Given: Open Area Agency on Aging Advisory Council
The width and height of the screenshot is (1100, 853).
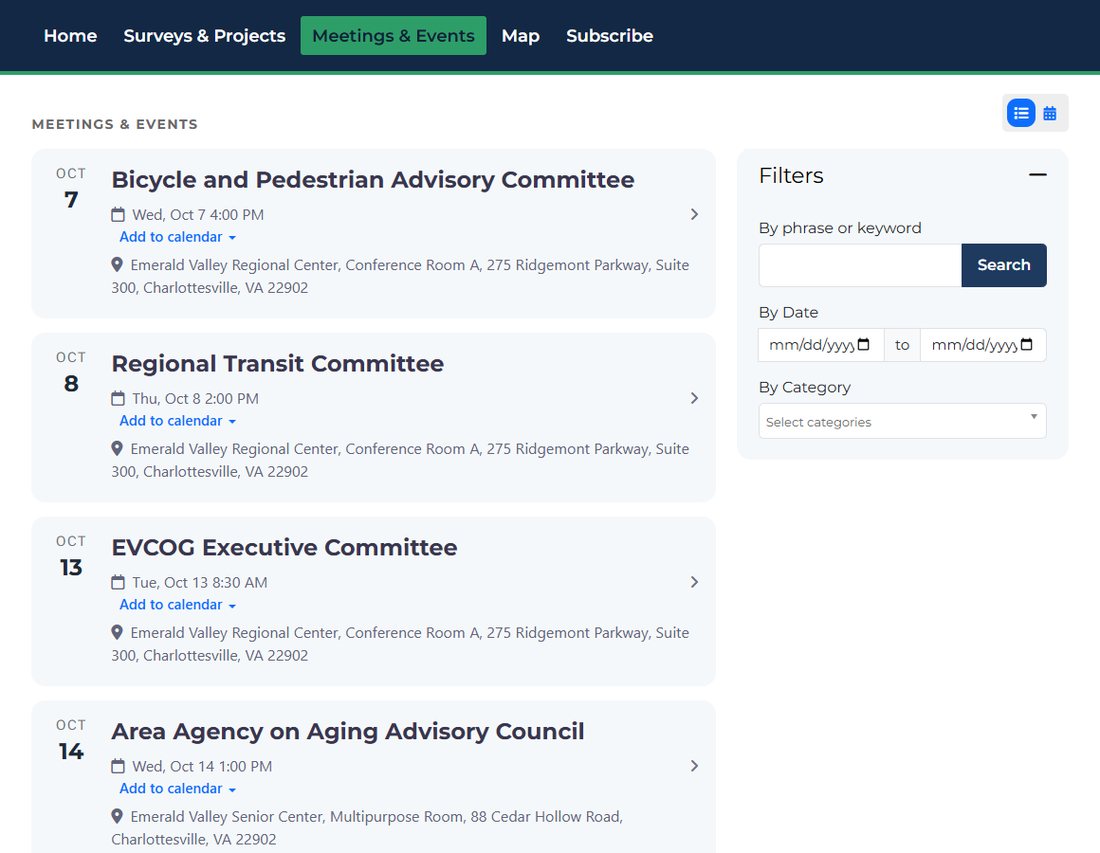Looking at the screenshot, I should tap(348, 731).
